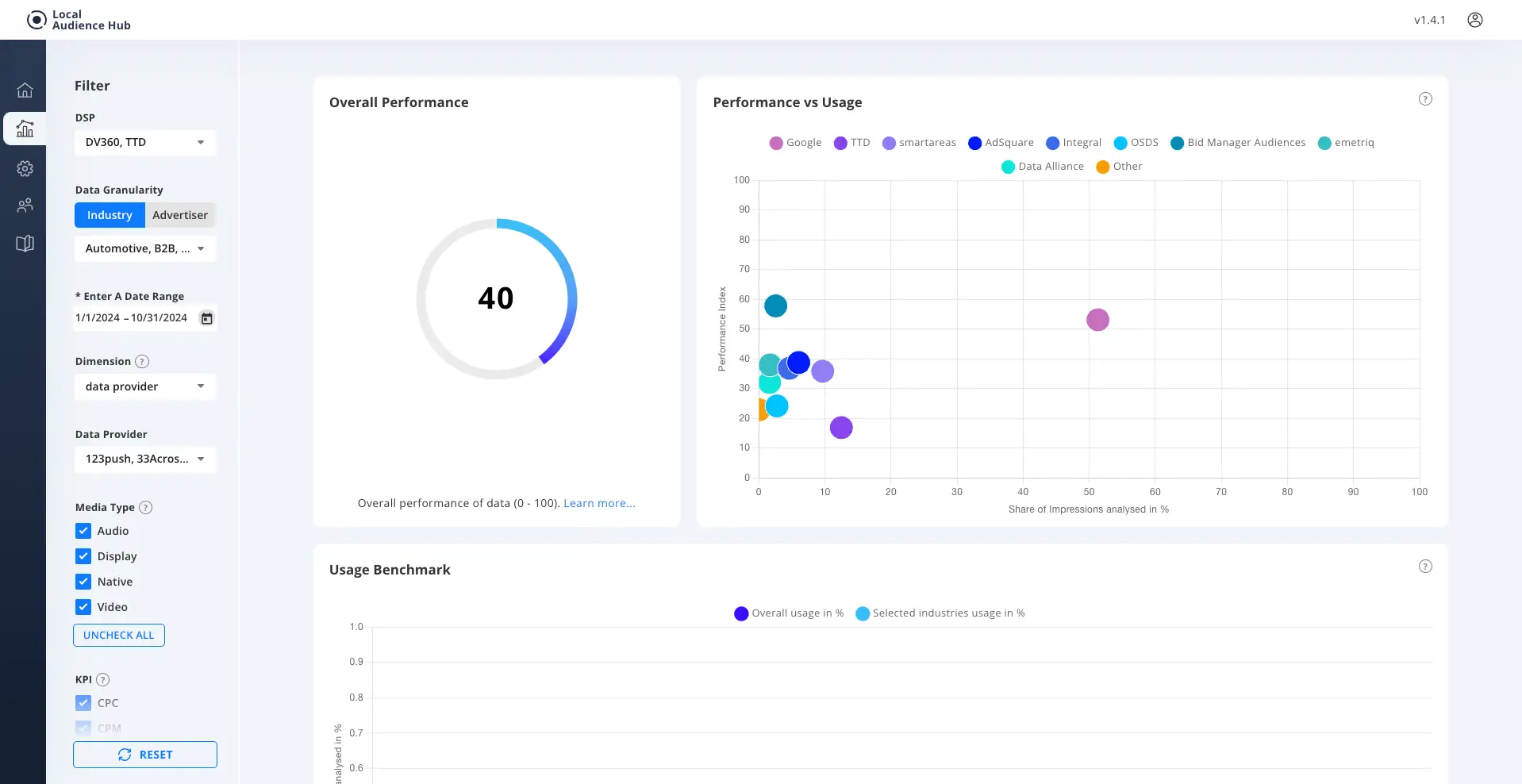Uncheck the Audio media type

click(x=83, y=531)
